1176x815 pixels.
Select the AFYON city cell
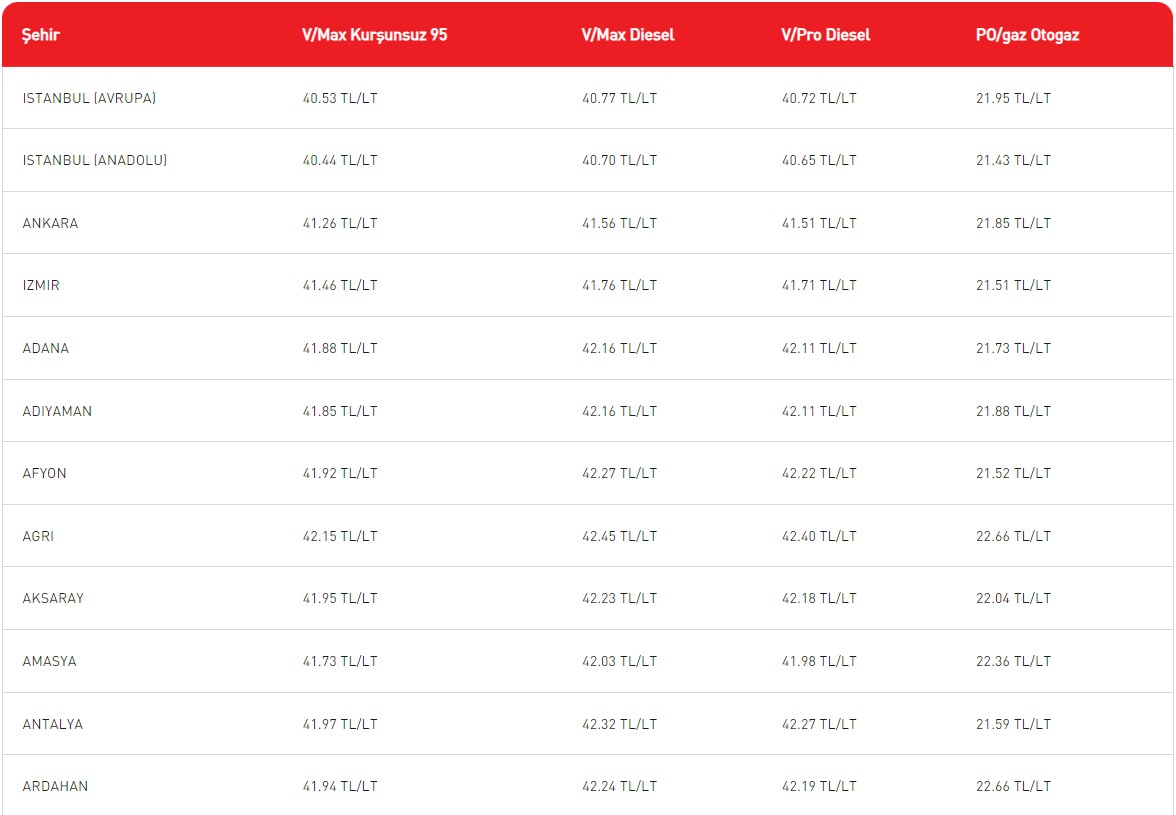point(44,474)
